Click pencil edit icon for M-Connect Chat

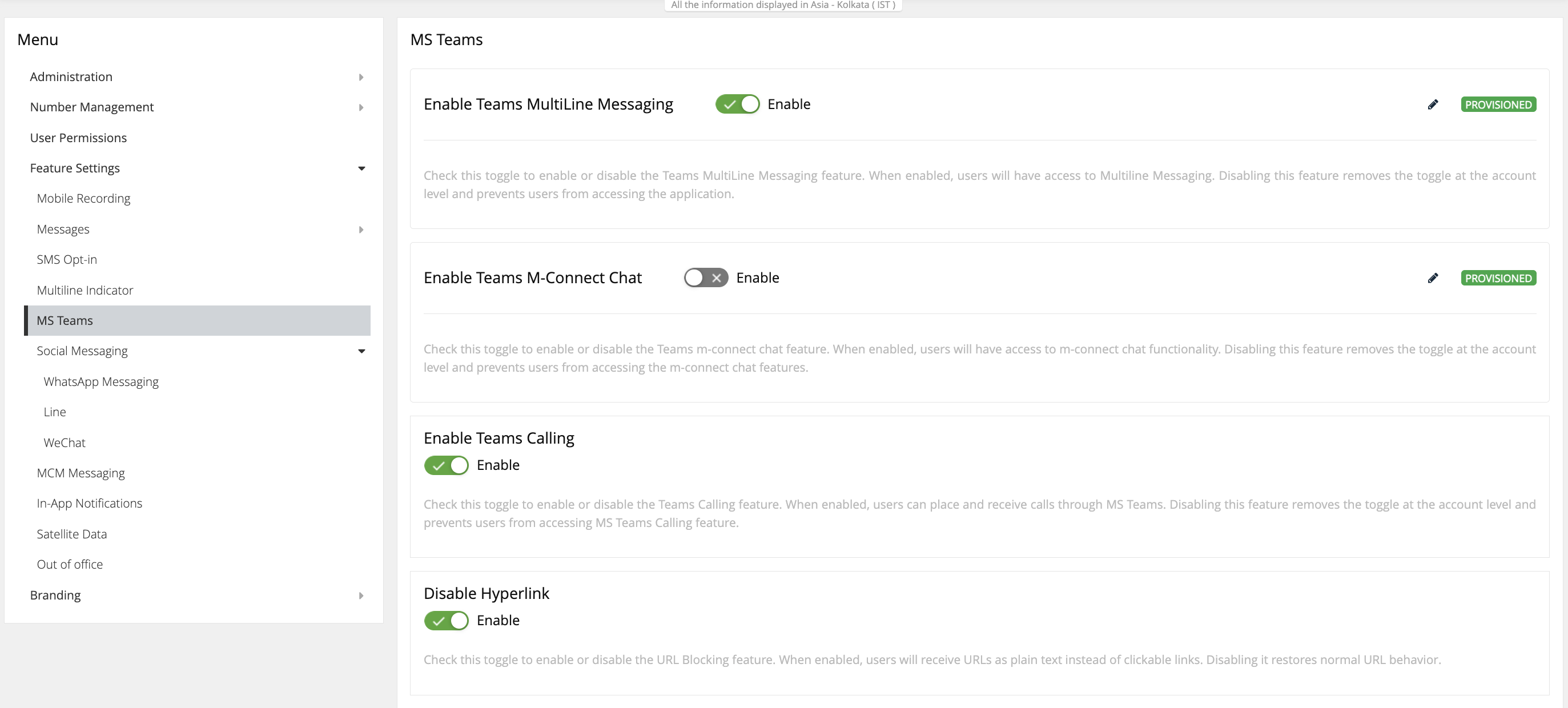coord(1432,278)
